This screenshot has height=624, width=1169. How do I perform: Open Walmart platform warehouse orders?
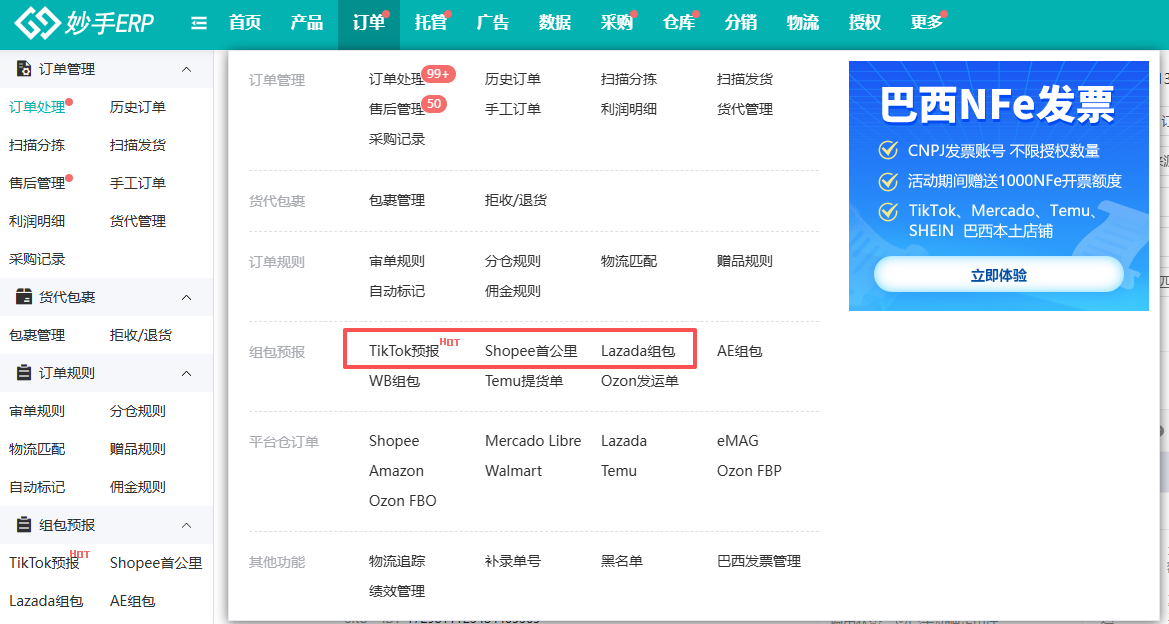click(514, 470)
